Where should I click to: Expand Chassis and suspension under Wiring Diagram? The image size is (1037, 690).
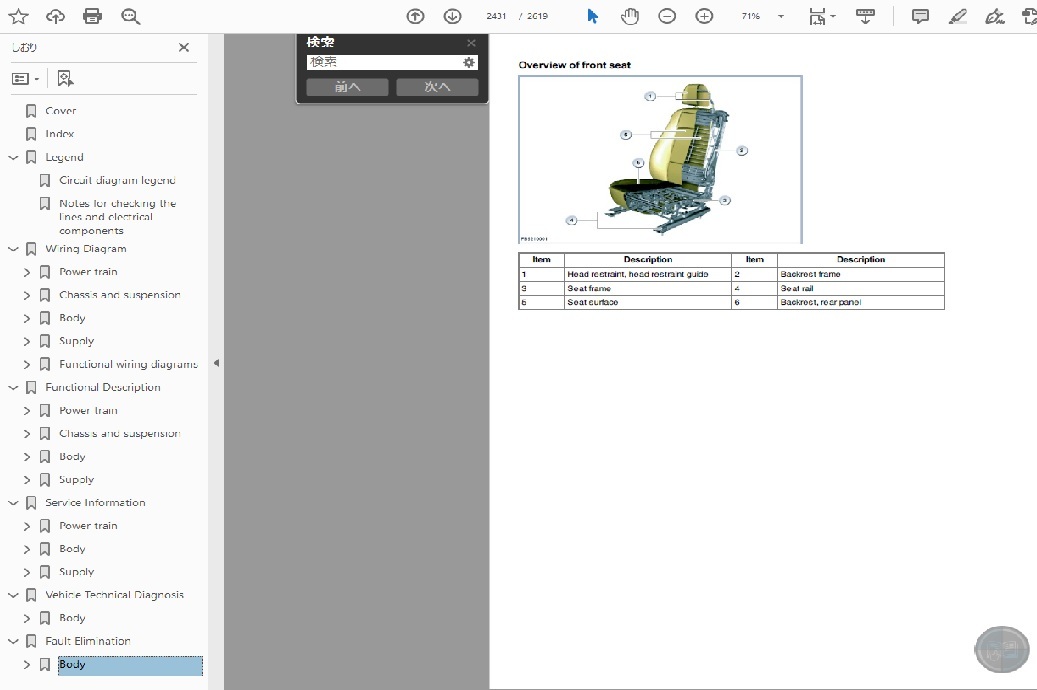click(27, 295)
